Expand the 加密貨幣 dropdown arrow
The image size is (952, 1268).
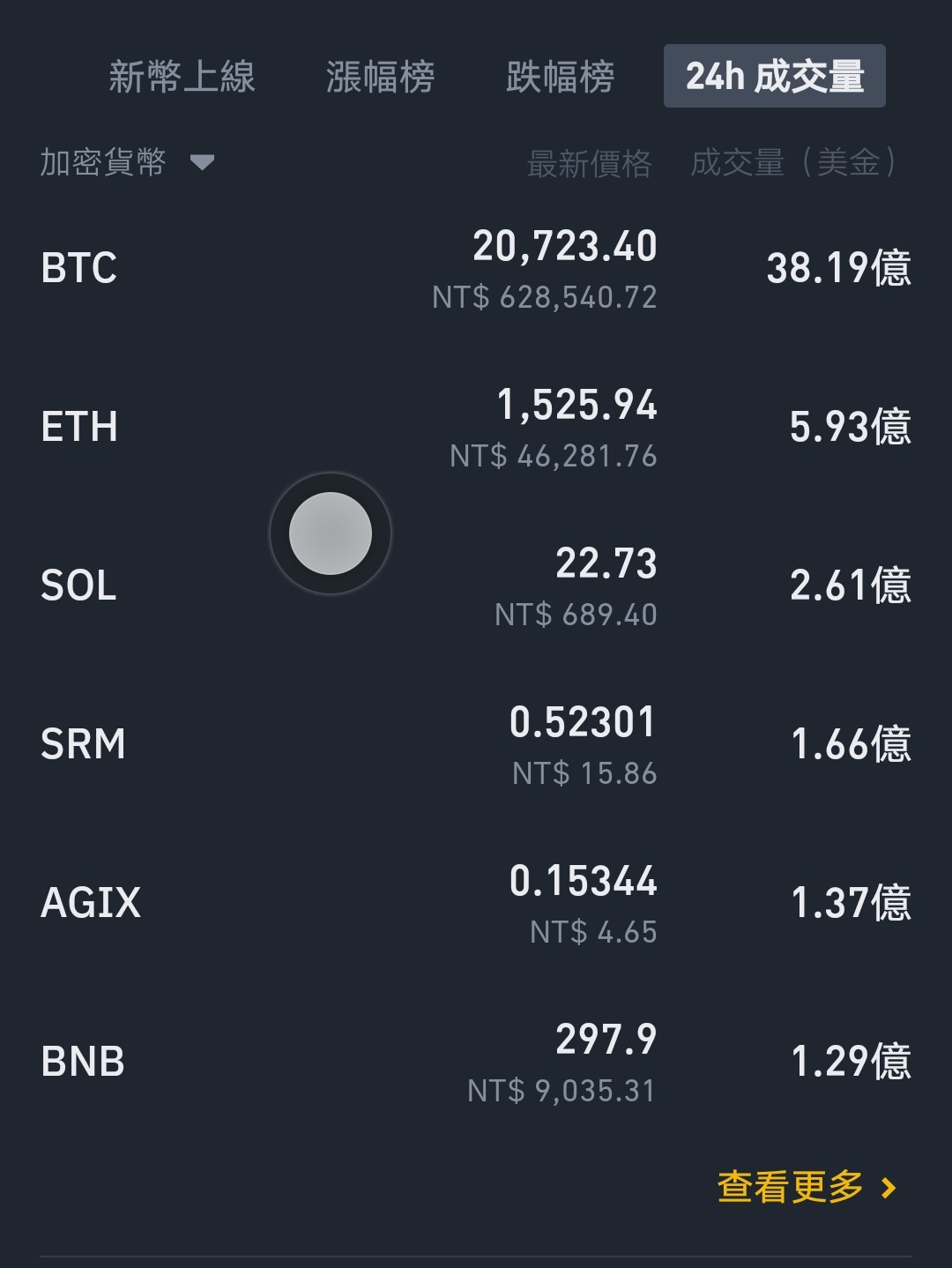[x=202, y=162]
